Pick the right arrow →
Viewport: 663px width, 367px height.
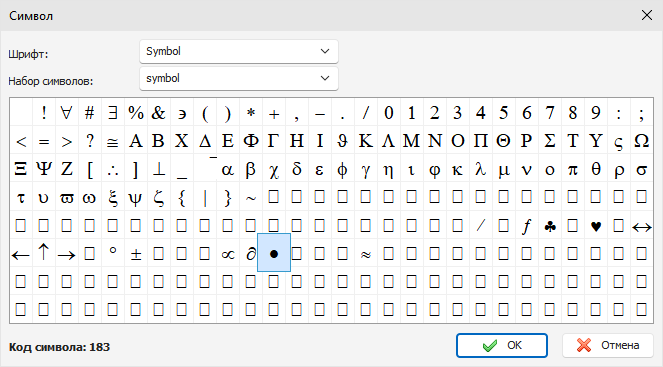click(x=66, y=254)
